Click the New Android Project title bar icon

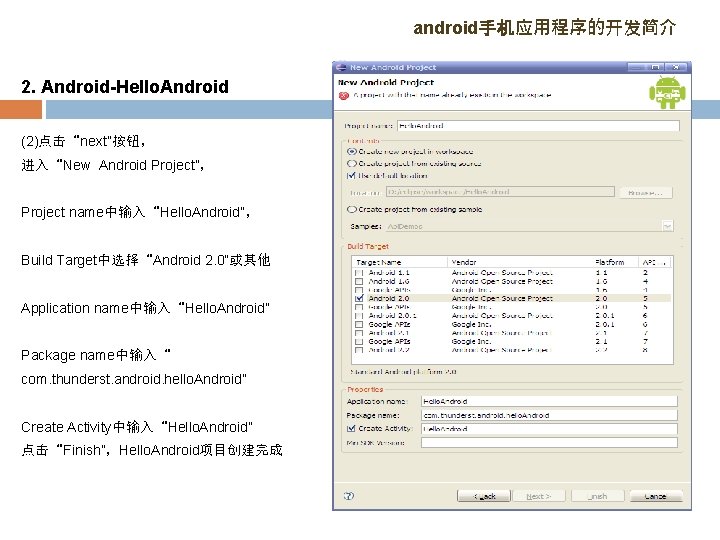click(x=341, y=67)
